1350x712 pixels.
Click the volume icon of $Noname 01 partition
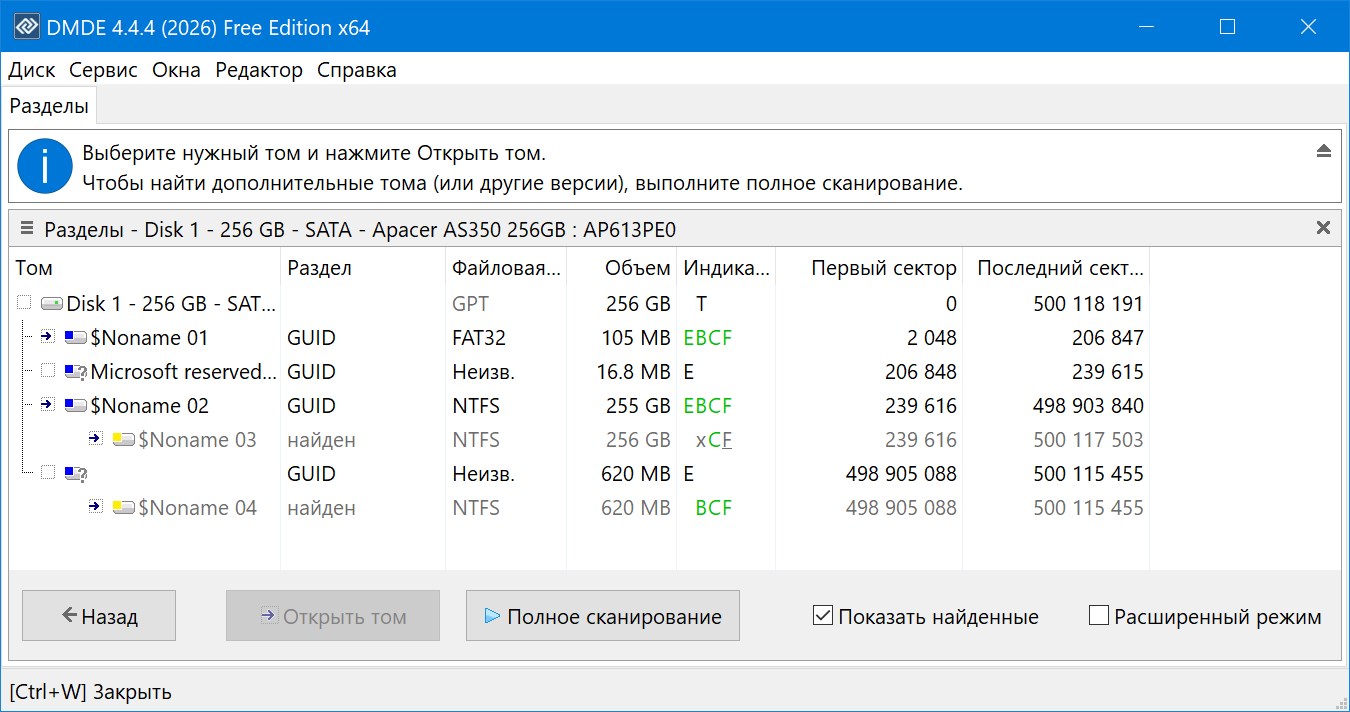(75, 337)
